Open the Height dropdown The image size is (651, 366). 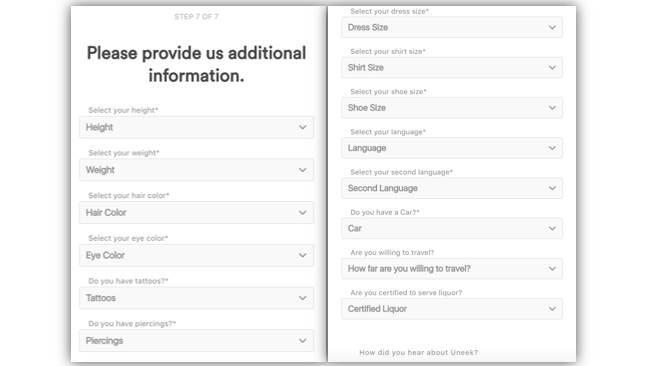click(196, 127)
